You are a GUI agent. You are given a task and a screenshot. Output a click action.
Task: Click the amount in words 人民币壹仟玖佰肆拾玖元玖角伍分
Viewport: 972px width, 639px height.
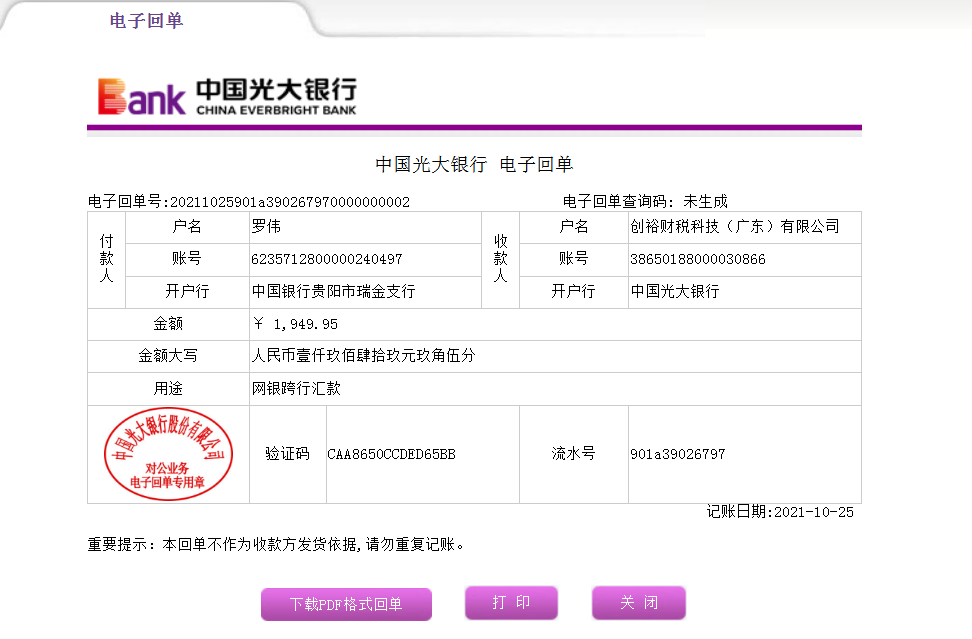pyautogui.click(x=363, y=356)
